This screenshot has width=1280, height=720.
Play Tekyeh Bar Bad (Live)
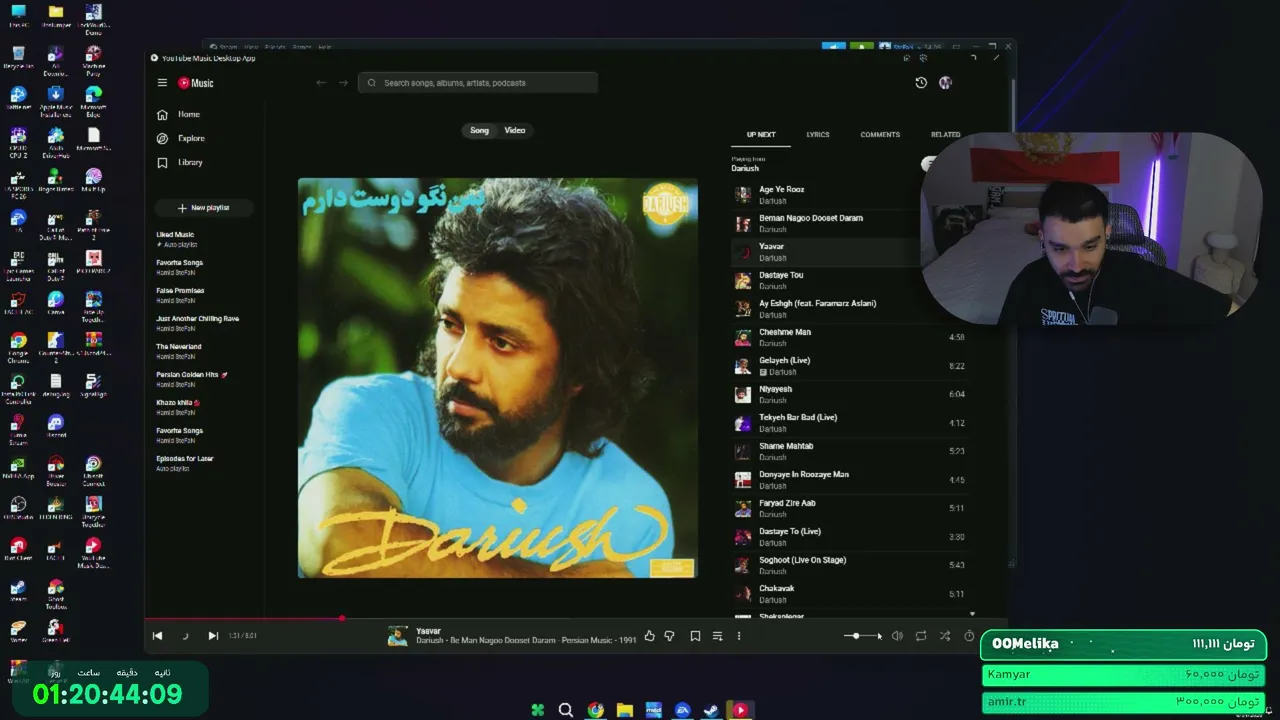click(x=850, y=423)
